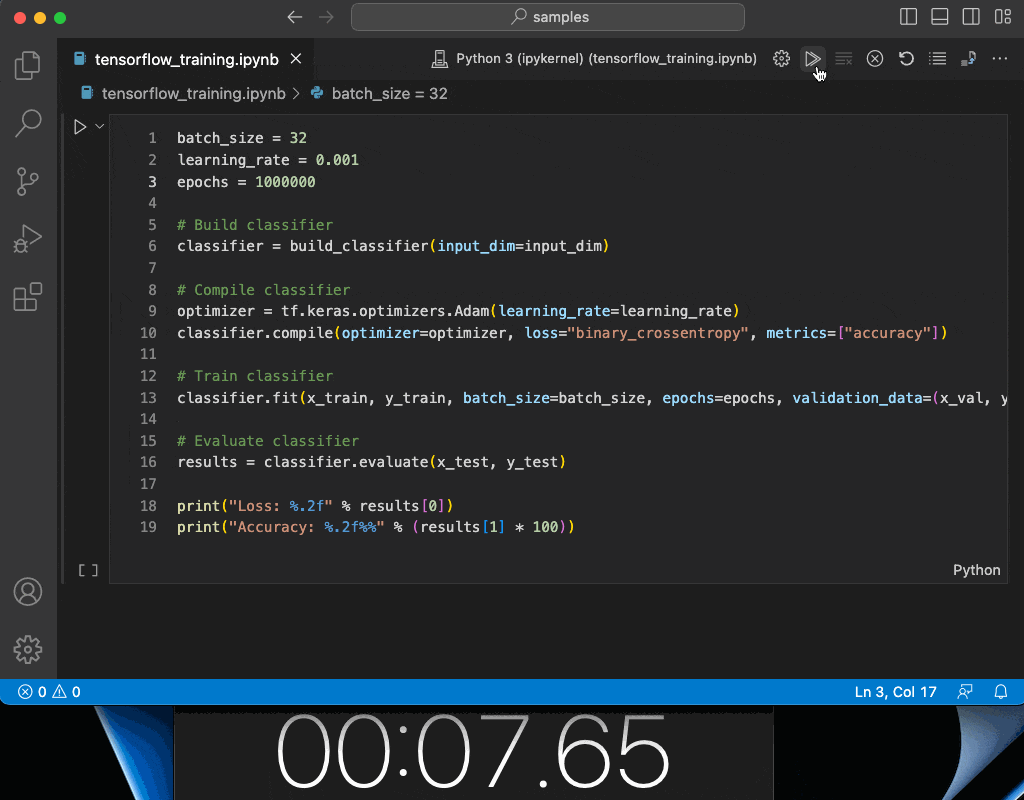
Task: Open the Extensions view
Action: (x=27, y=296)
